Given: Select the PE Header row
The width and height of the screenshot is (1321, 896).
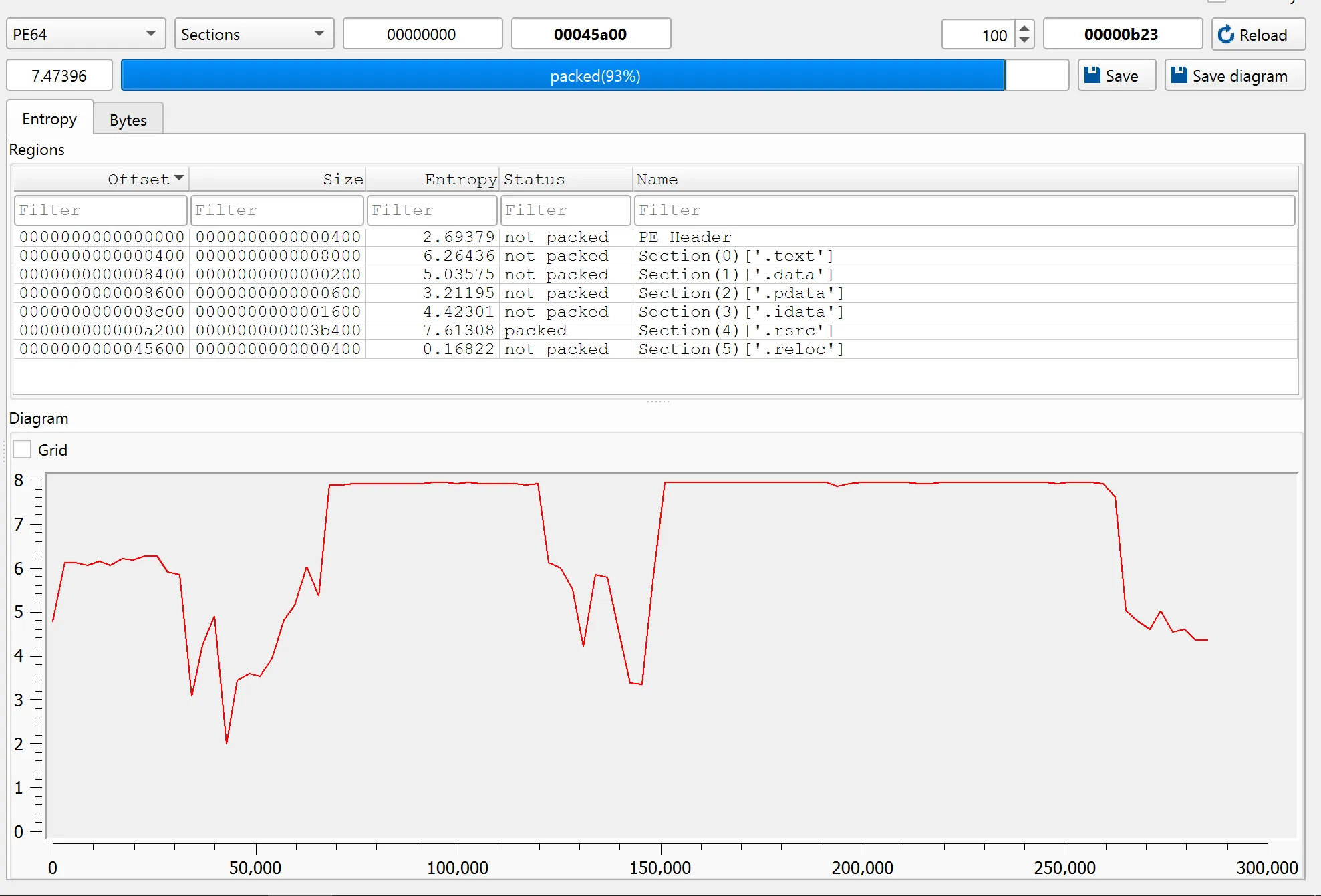Looking at the screenshot, I should point(685,237).
